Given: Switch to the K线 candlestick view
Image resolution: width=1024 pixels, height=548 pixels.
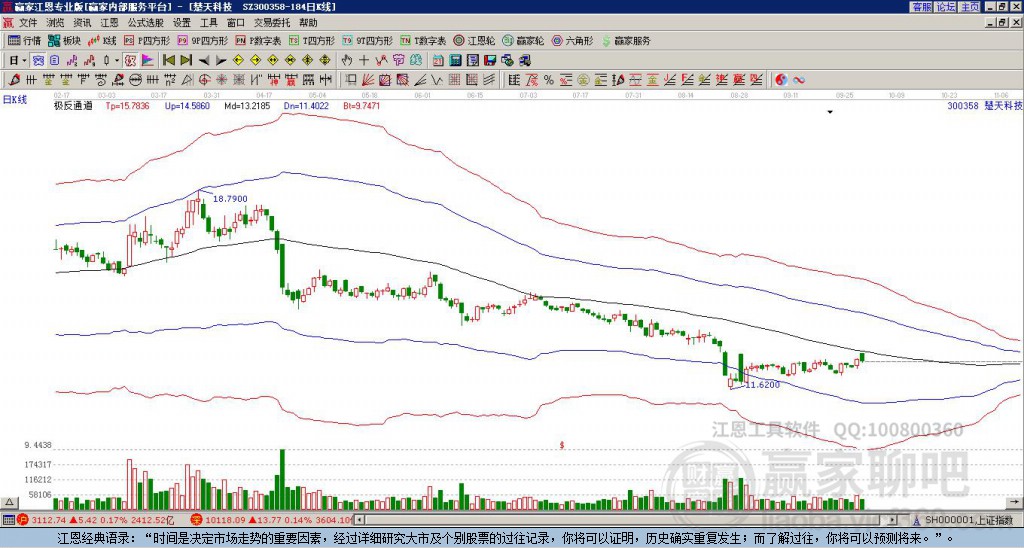Looking at the screenshot, I should (x=102, y=40).
